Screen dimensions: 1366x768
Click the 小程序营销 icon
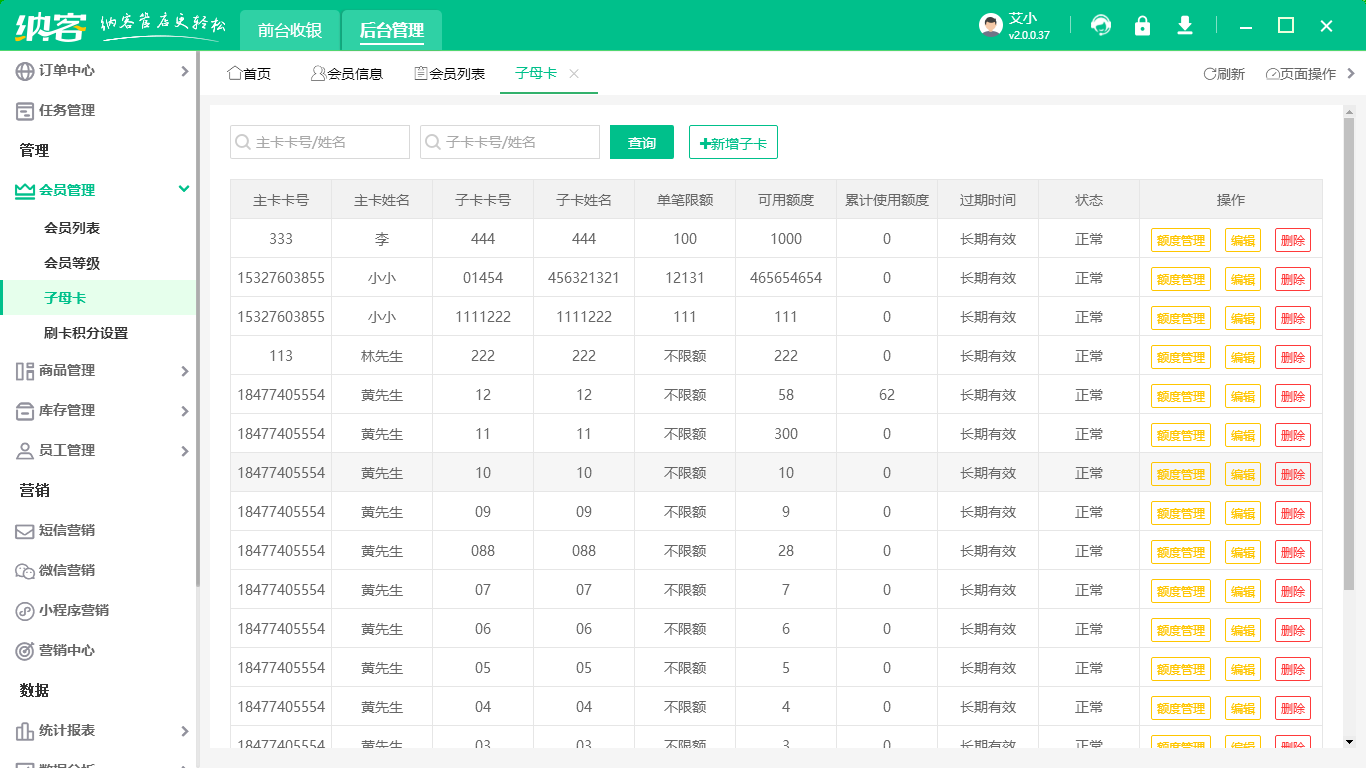tap(25, 611)
